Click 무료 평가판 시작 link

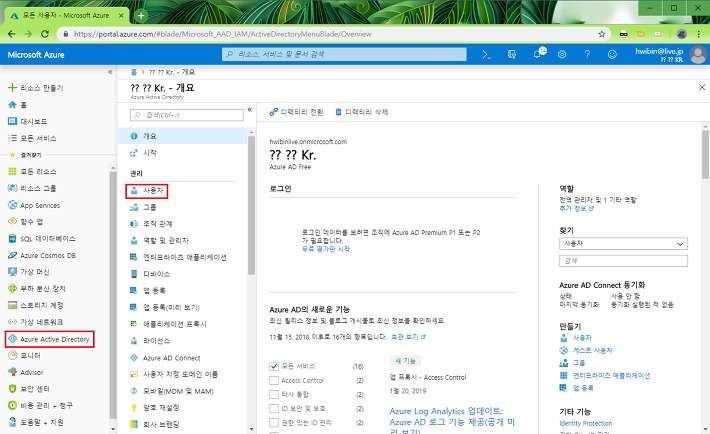[x=326, y=249]
